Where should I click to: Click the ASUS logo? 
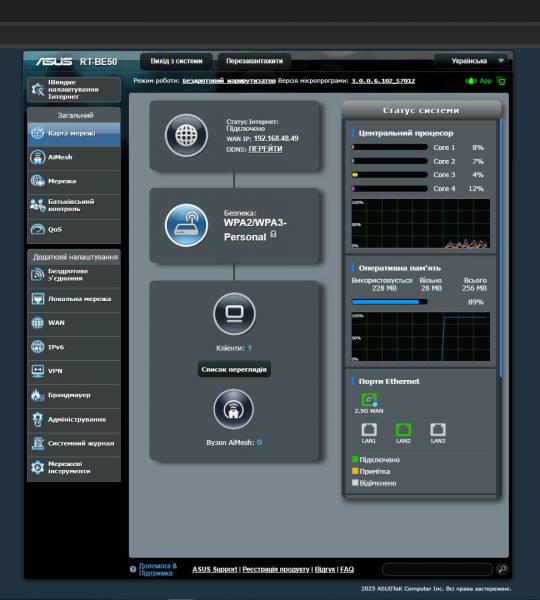point(54,61)
